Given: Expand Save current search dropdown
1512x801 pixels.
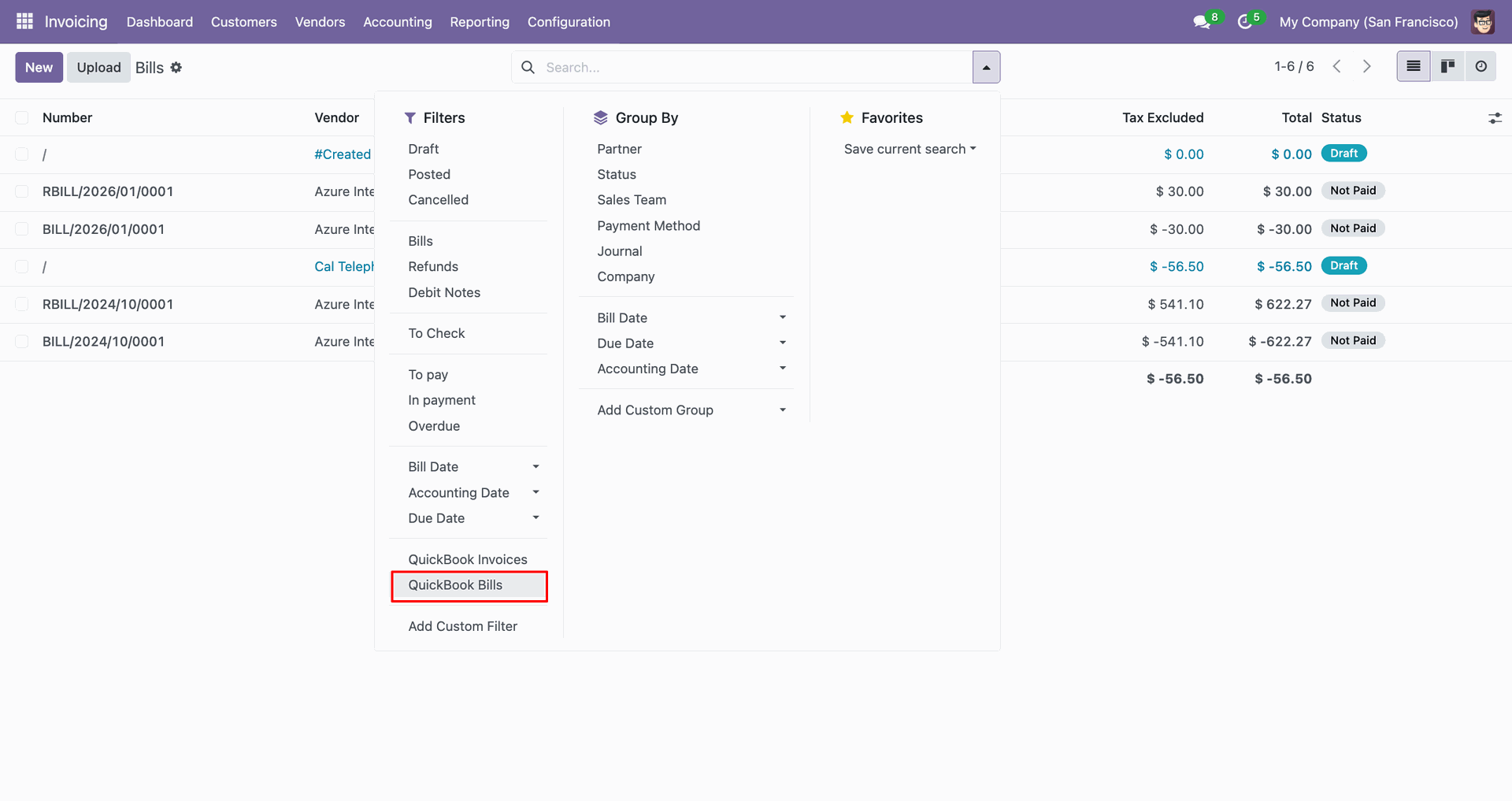Looking at the screenshot, I should tap(910, 149).
